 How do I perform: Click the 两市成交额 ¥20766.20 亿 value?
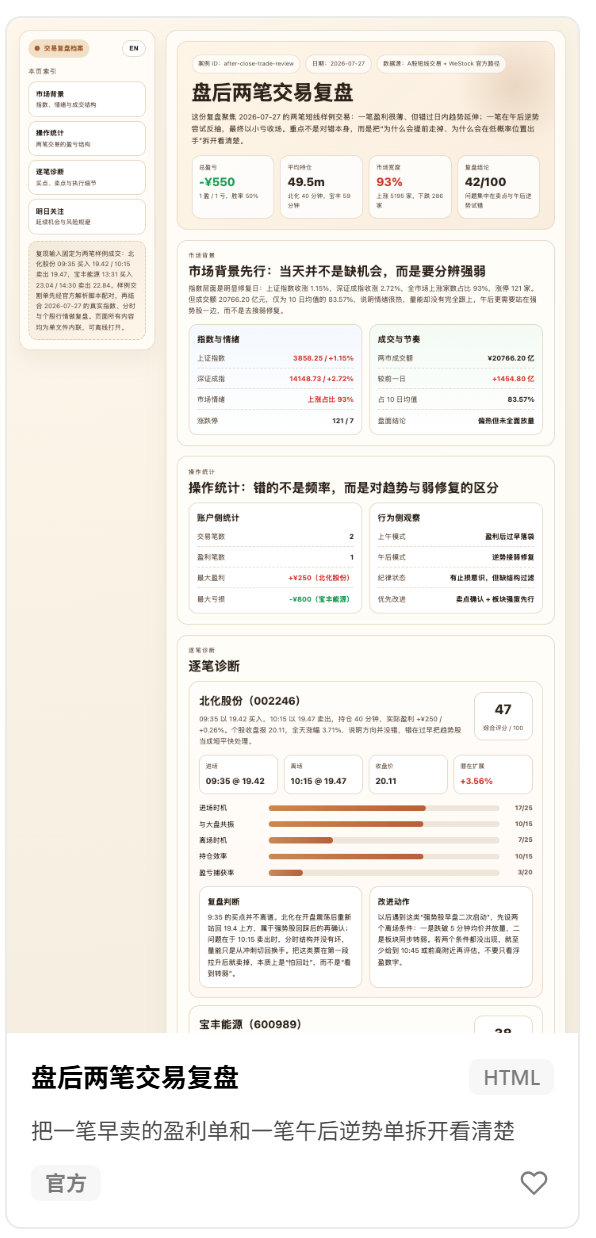[x=510, y=358]
